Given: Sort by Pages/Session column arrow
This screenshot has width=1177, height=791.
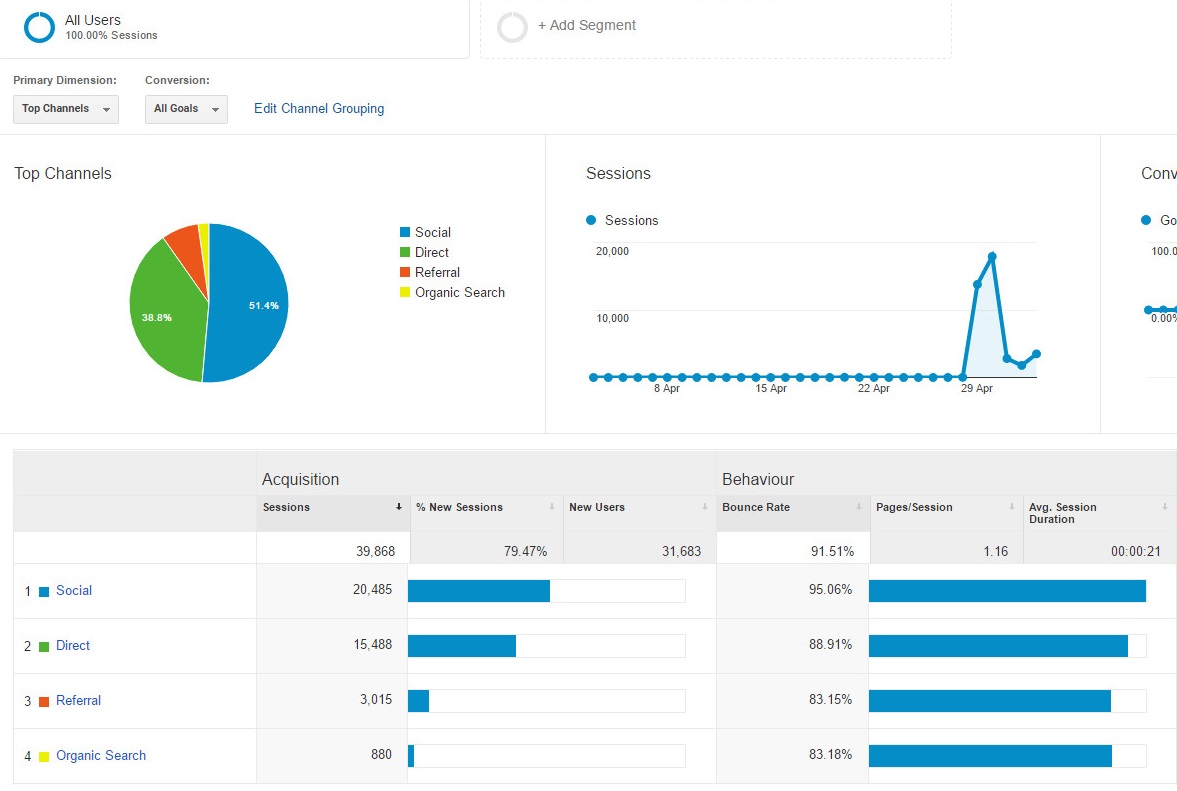Looking at the screenshot, I should click(x=1012, y=507).
